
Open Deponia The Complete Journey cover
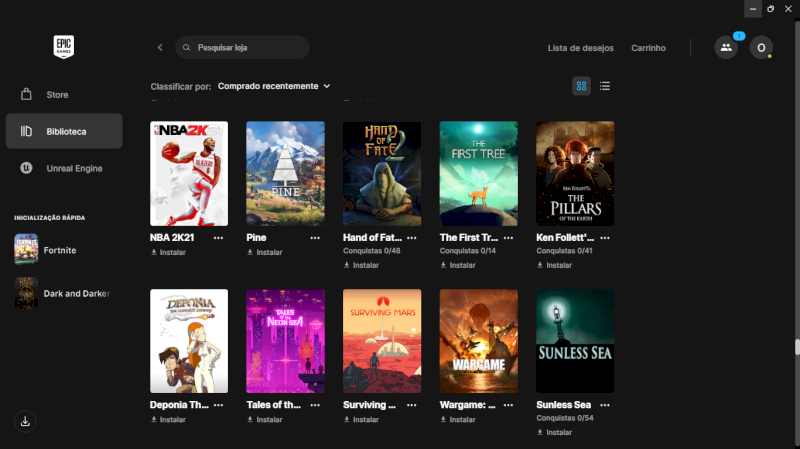coord(189,341)
